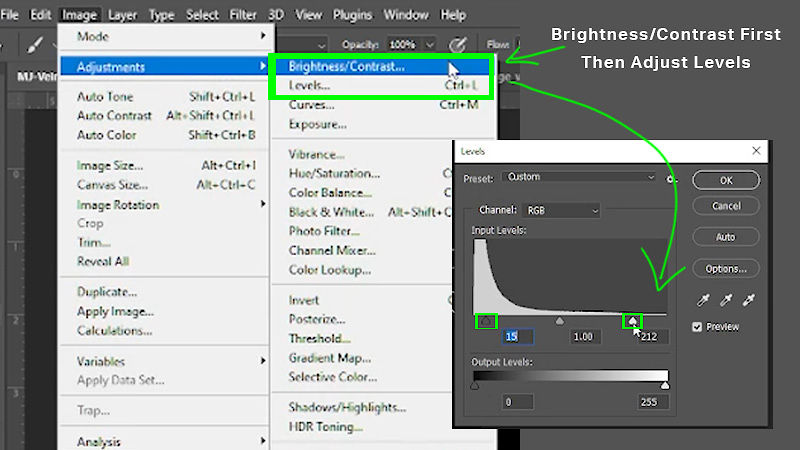Open the Help menu
Screen dimensions: 800x450
[453, 15]
